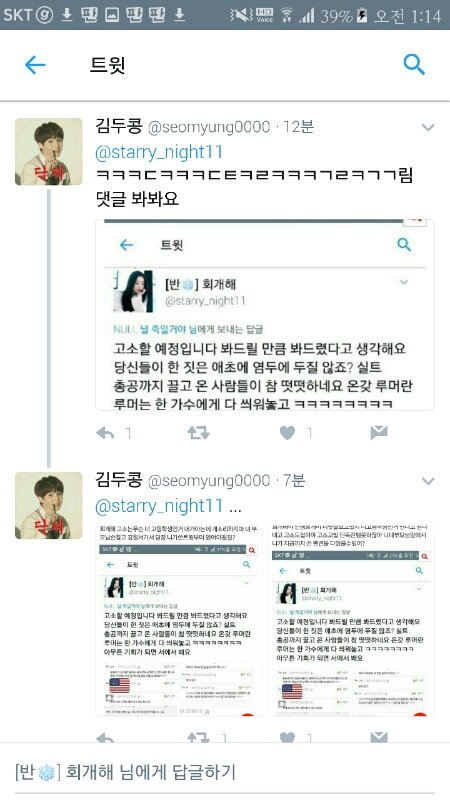This screenshot has width=450, height=800.
Task: Send first tweet via direct message icon
Action: pyautogui.click(x=379, y=433)
